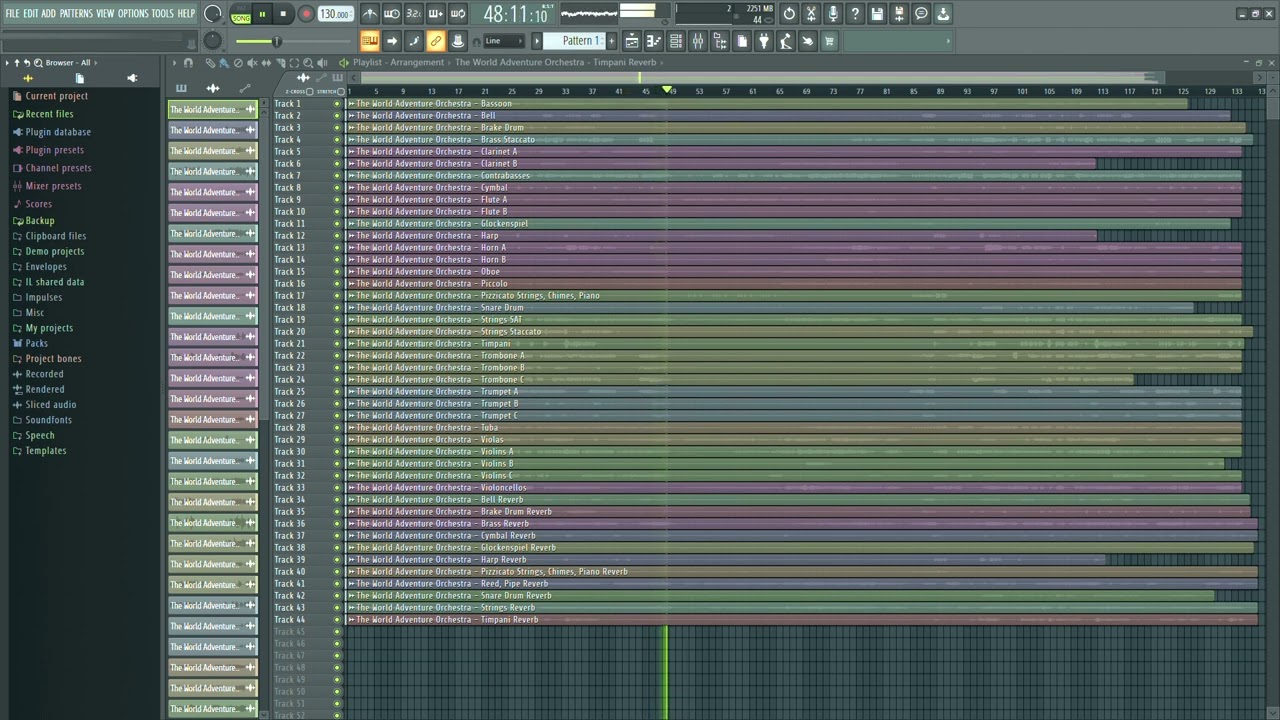
Task: Enable typing keyboard to piano icon
Action: coord(370,41)
